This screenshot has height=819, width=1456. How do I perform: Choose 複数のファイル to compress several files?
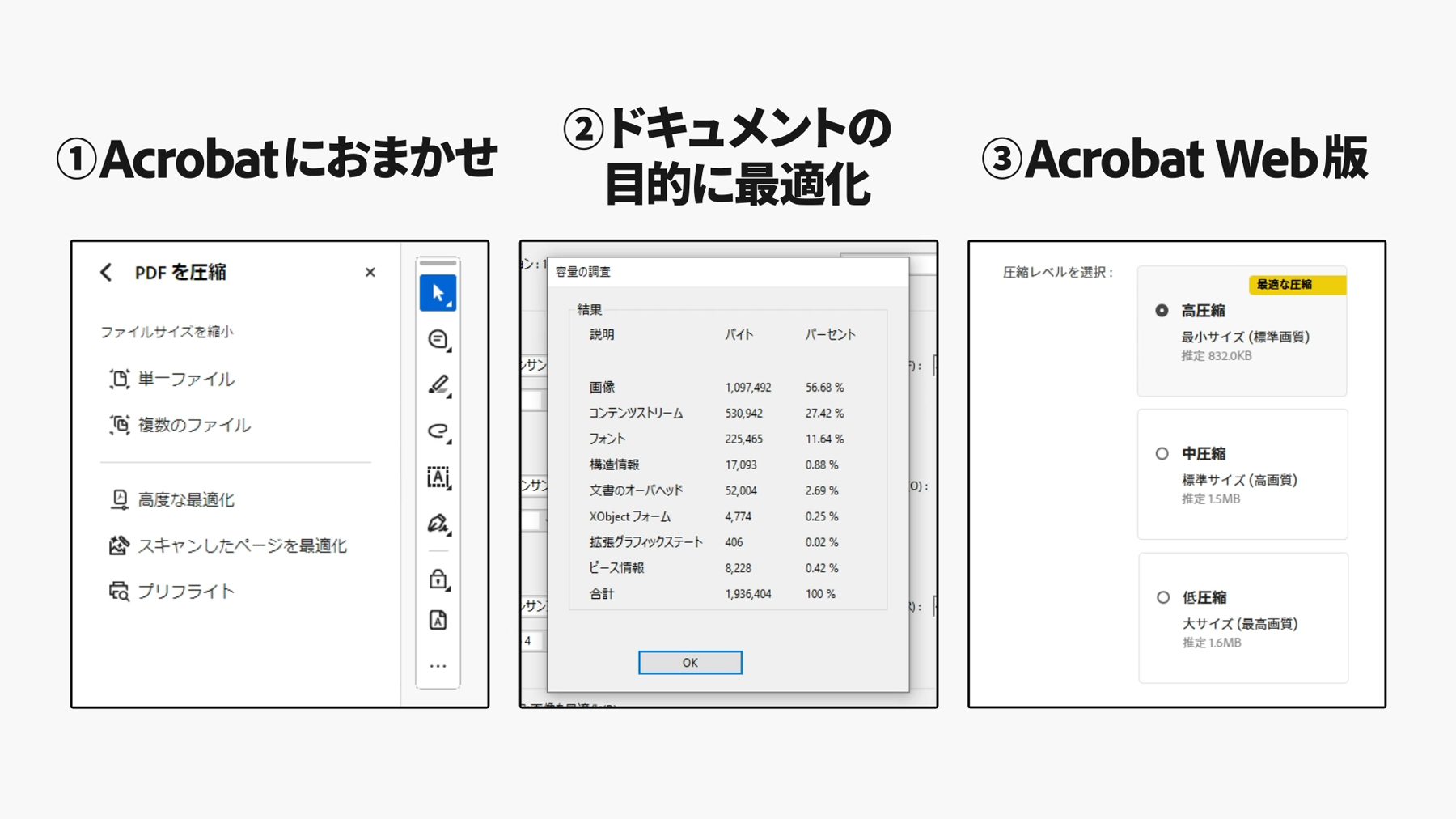click(x=180, y=425)
